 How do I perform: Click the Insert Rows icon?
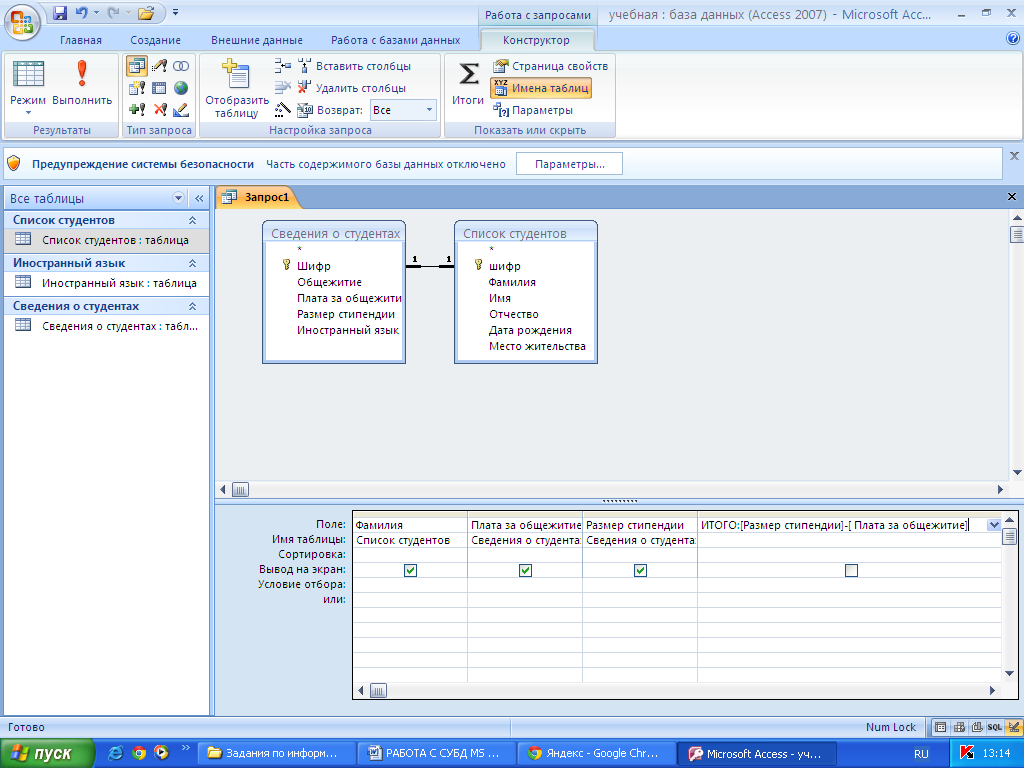[283, 66]
